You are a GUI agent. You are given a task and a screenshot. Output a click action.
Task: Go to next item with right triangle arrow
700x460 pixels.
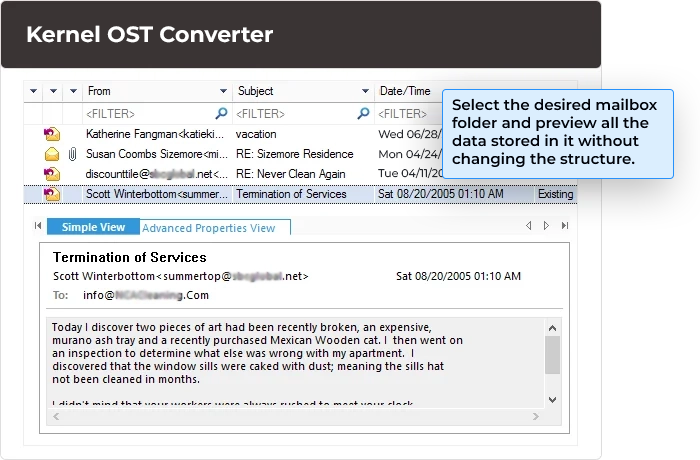coord(546,226)
